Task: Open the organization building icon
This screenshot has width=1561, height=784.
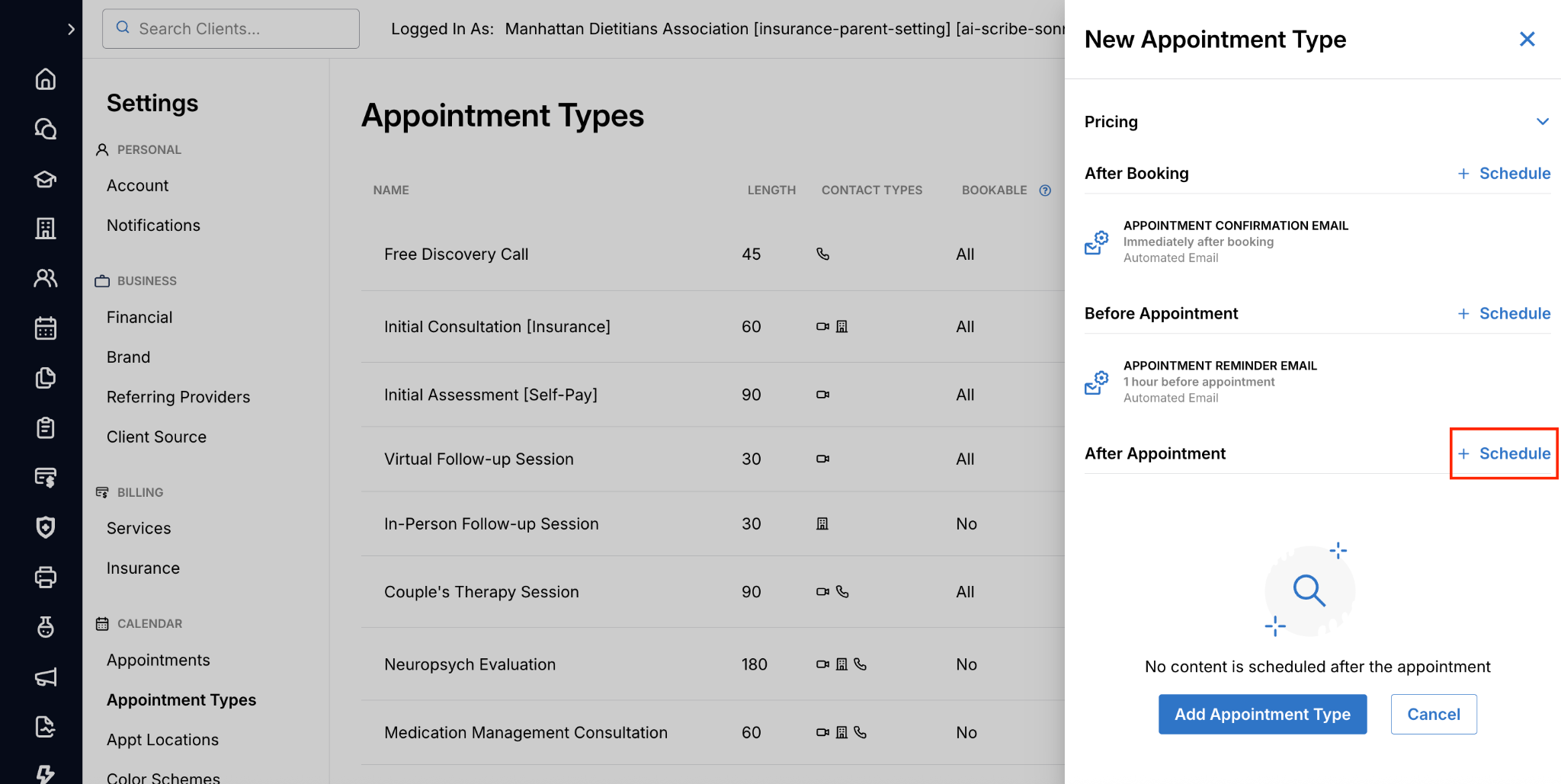Action: coord(46,229)
